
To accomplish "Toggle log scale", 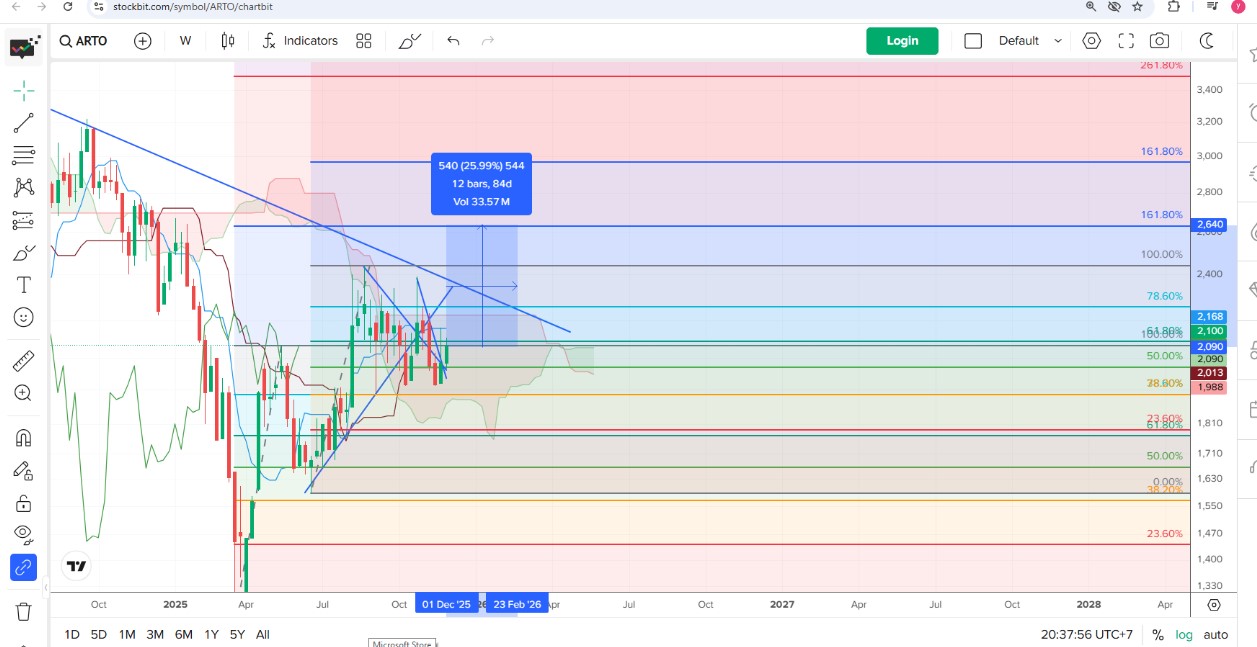I will [x=1186, y=635].
